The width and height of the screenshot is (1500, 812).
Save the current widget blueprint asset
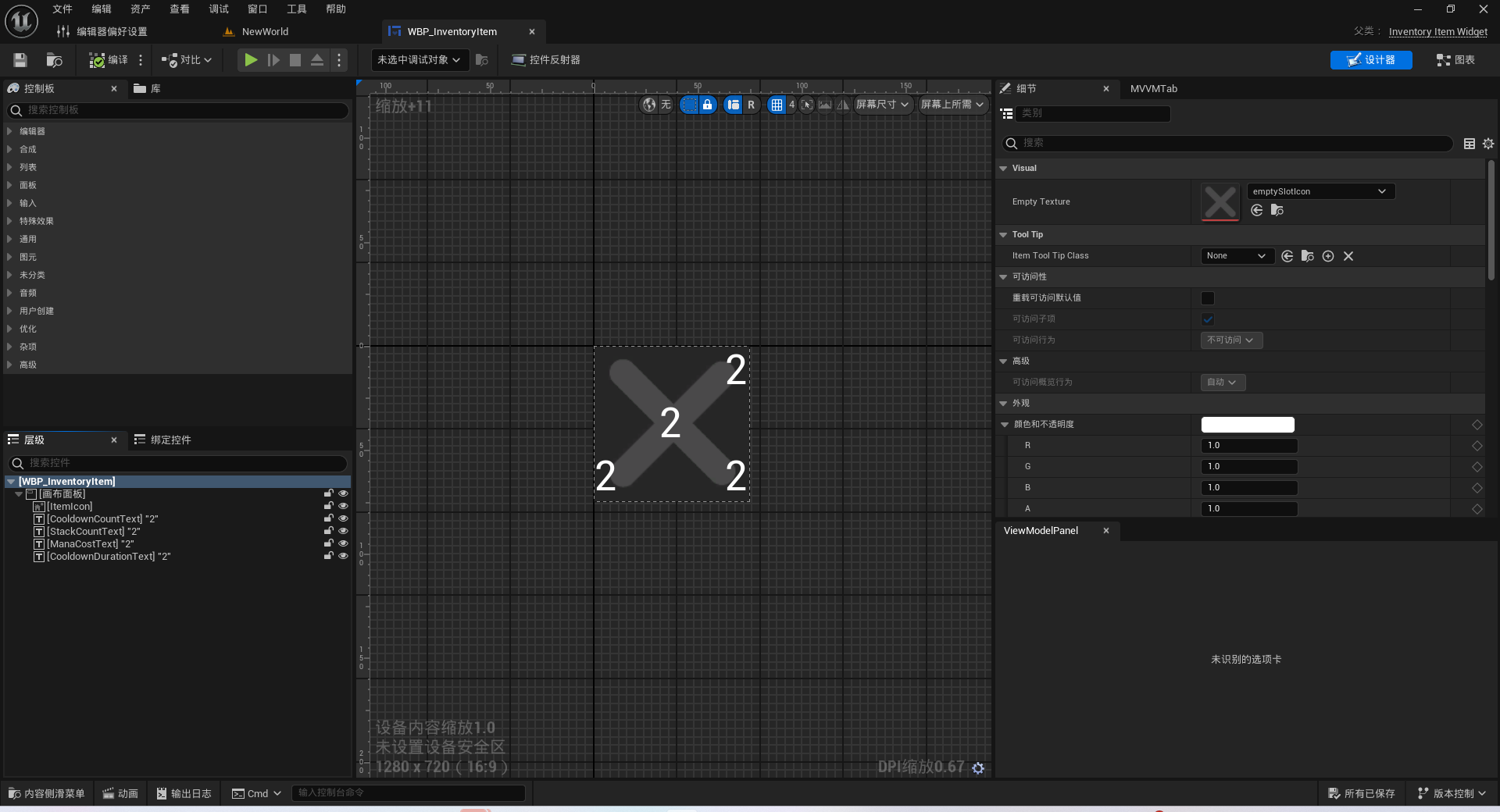tap(20, 60)
